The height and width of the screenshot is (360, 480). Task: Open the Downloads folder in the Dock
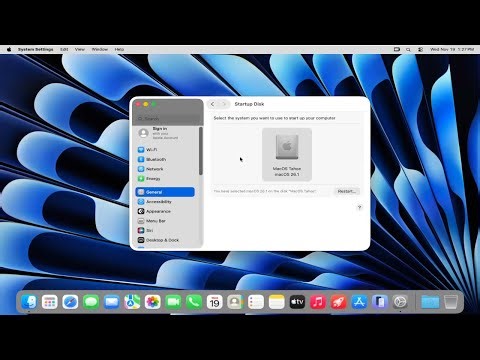[x=430, y=302]
